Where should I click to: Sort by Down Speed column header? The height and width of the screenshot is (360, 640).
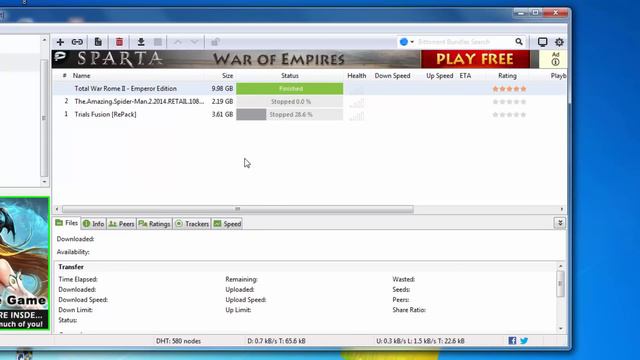[x=392, y=76]
